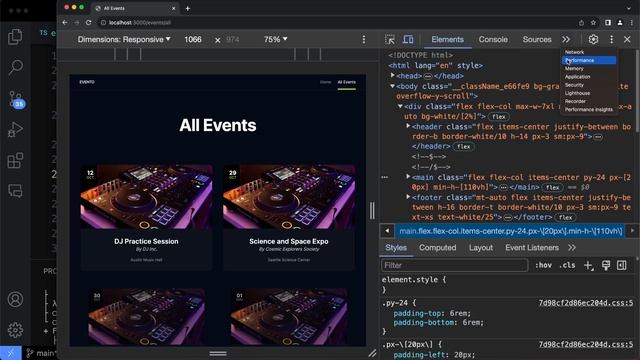Click browser address bar localhost URL

(x=140, y=23)
